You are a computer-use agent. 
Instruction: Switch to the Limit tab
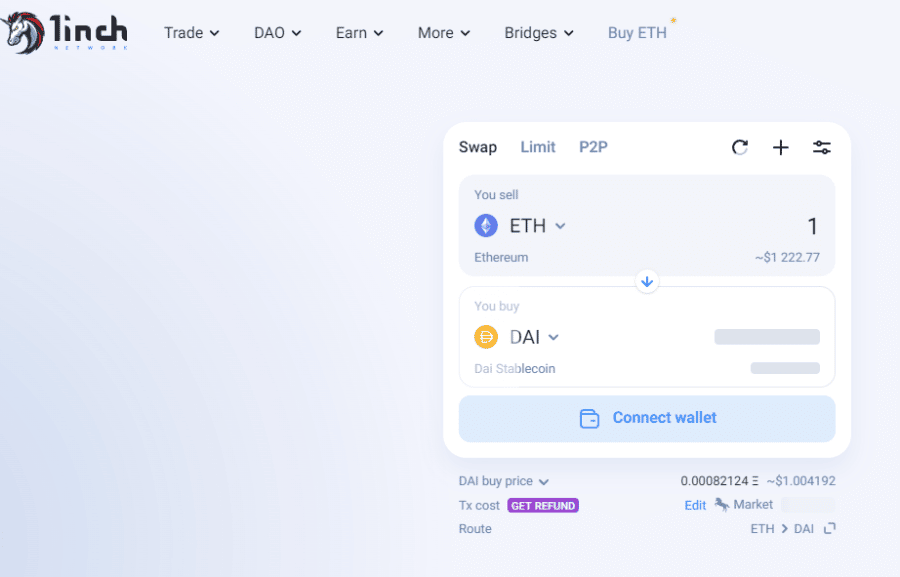[x=538, y=147]
